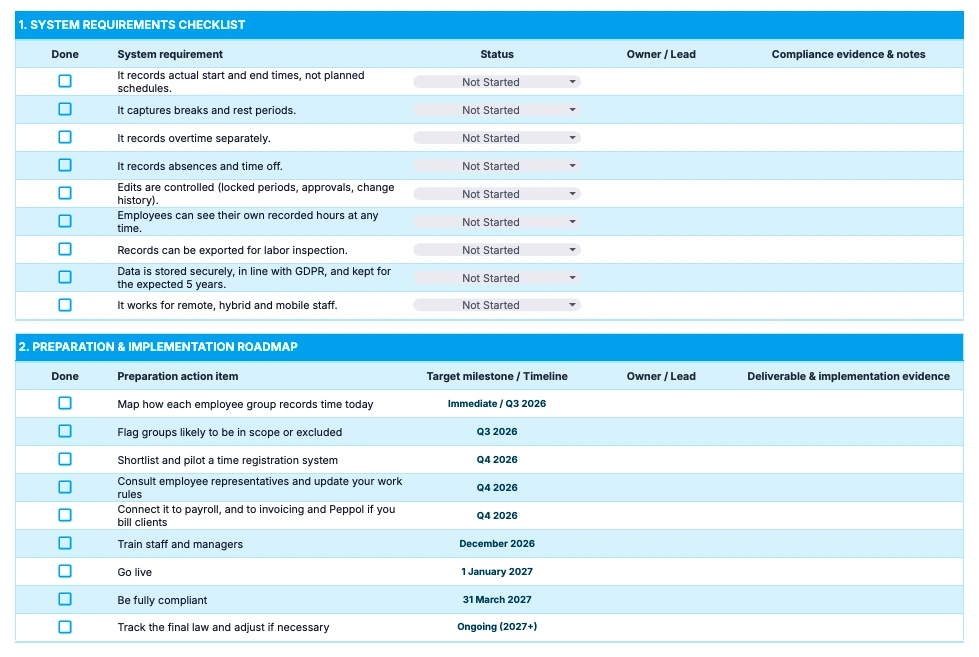Change status for 'records overtime separately'
The width and height of the screenshot is (979, 657).
(x=497, y=138)
